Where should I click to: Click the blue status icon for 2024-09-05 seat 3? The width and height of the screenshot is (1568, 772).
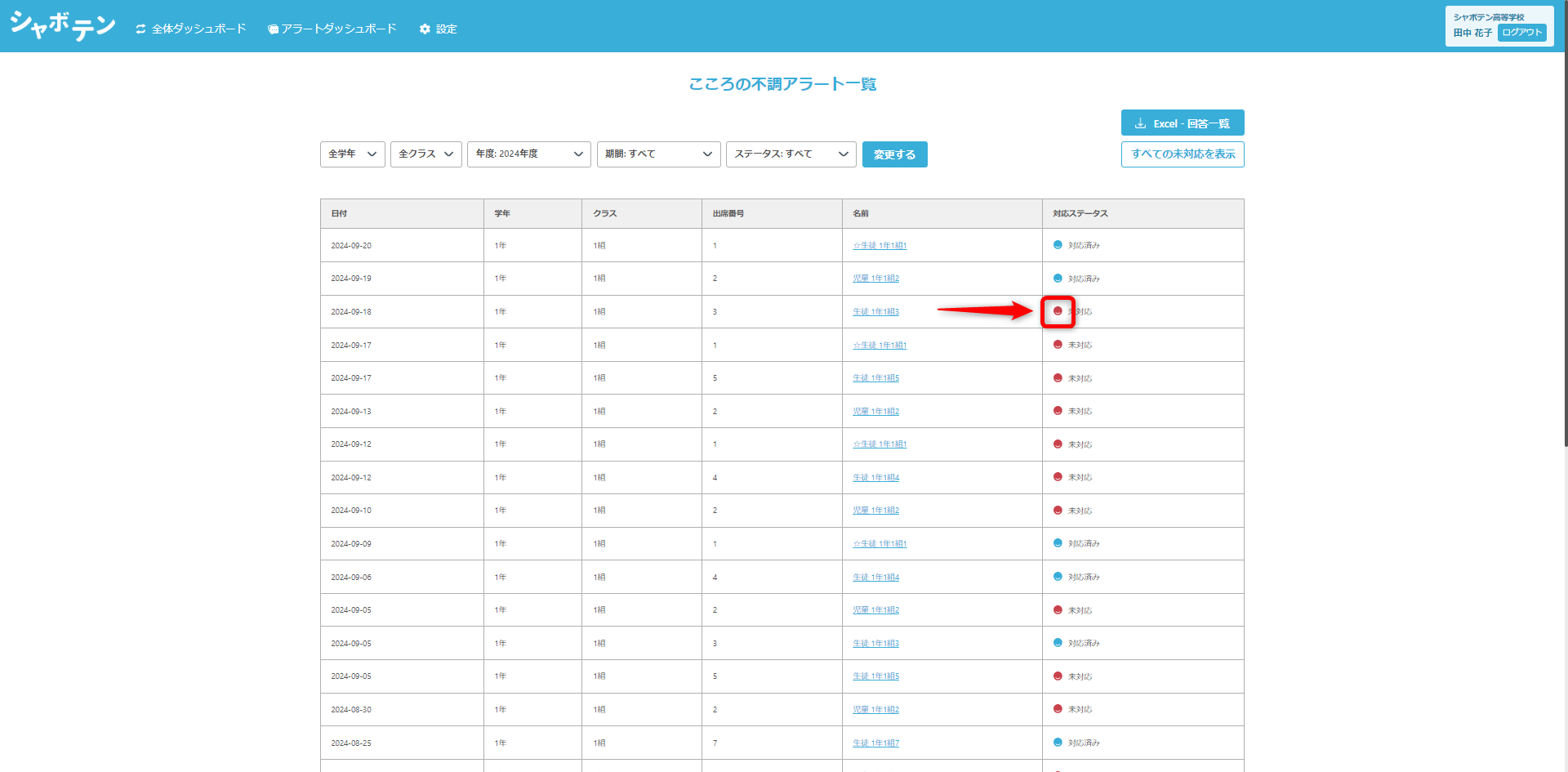[x=1058, y=643]
